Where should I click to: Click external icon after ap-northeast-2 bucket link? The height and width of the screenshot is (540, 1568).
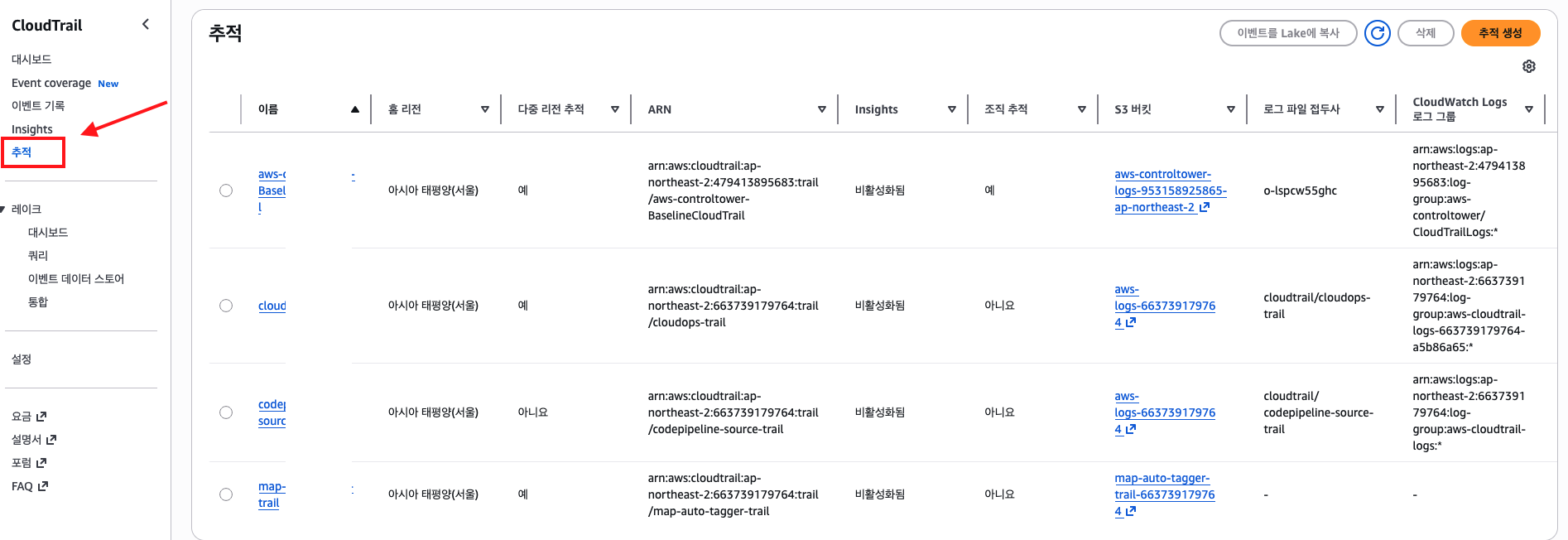(1205, 207)
